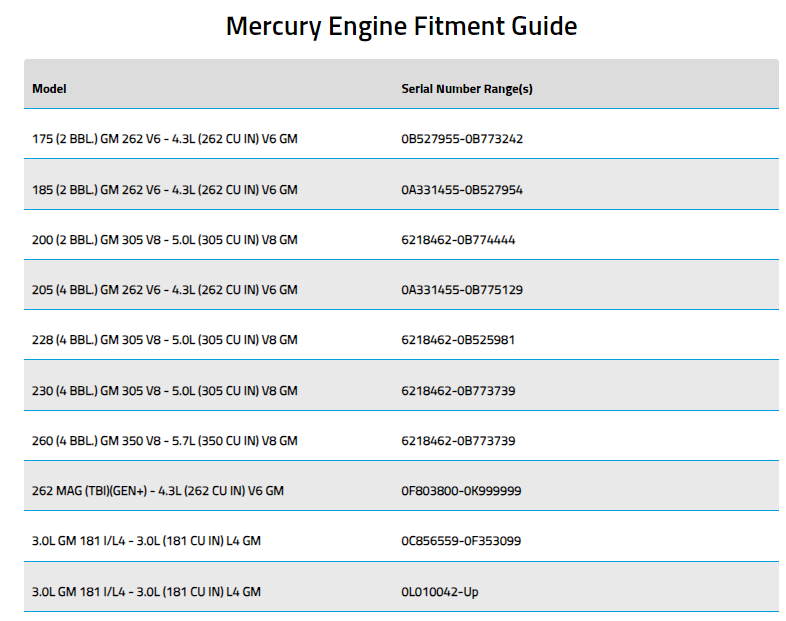Viewport: 786px width, 621px height.
Task: Click the Model column header
Action: click(49, 89)
